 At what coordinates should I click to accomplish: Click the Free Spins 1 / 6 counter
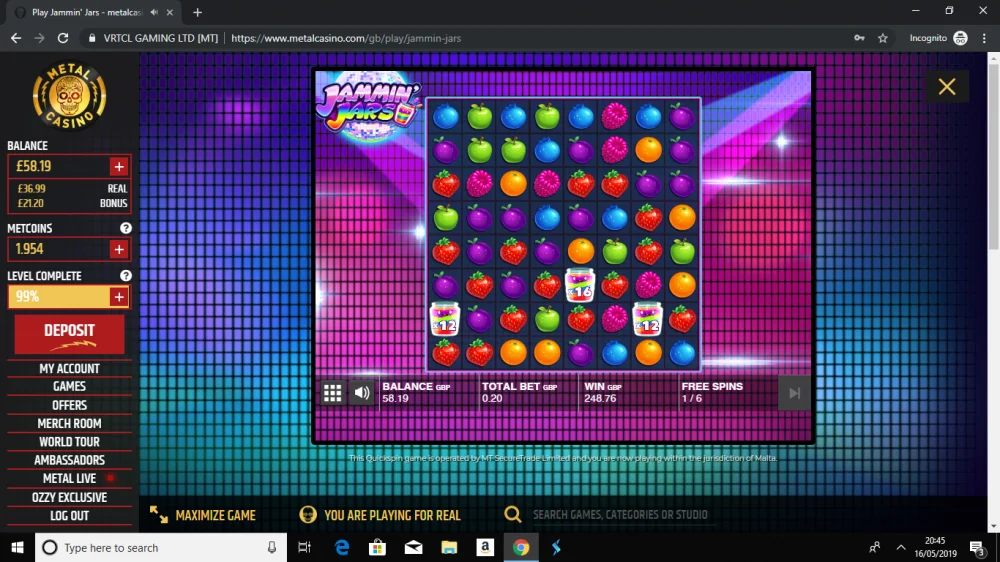click(712, 392)
